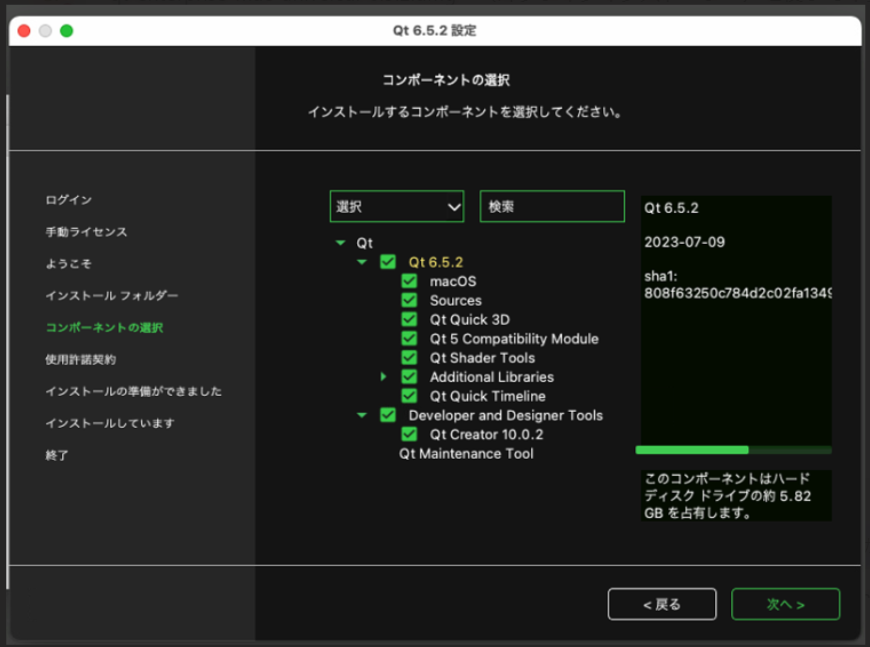Collapse the Qt 6.5.2 tree branch
This screenshot has width=870, height=647.
point(362,262)
